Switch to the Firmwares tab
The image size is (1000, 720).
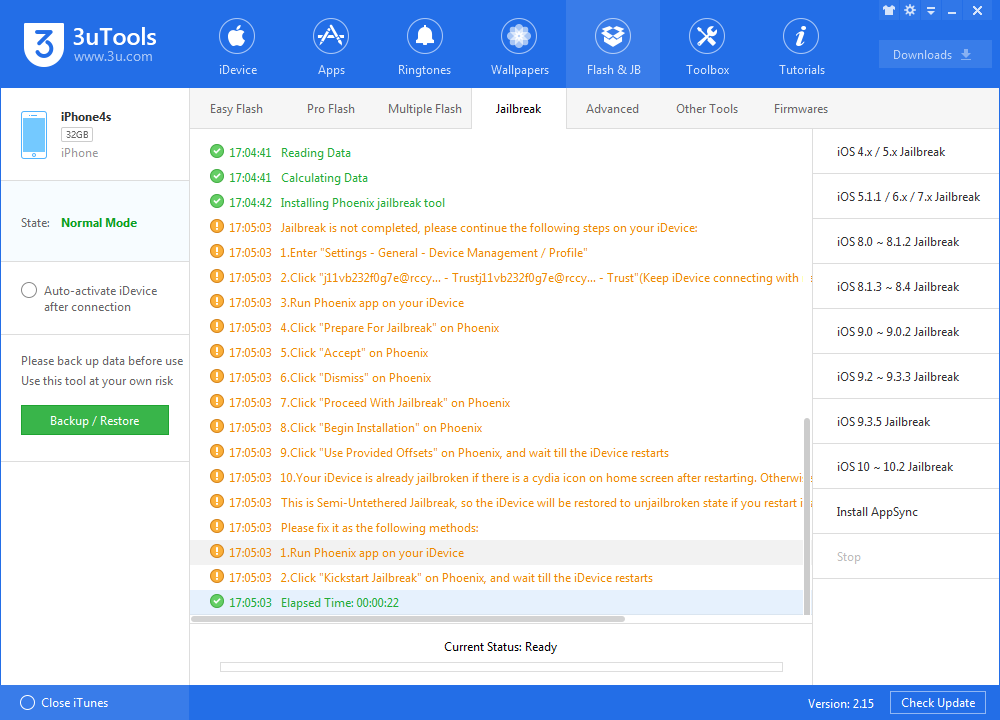(800, 109)
